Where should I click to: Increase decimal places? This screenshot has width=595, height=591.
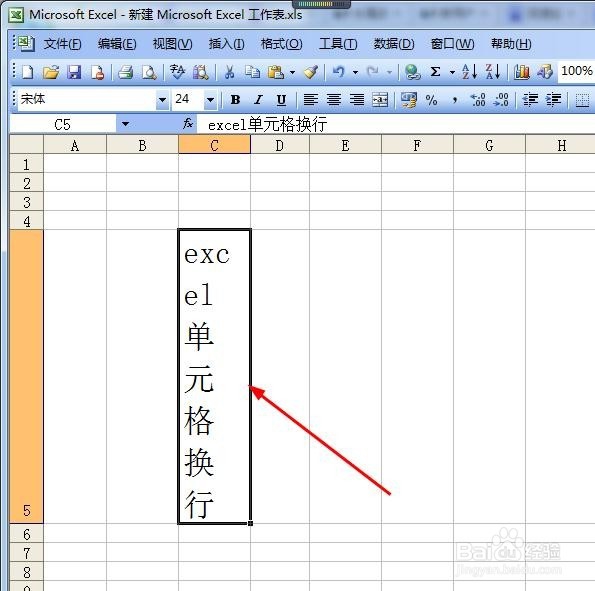[x=478, y=100]
